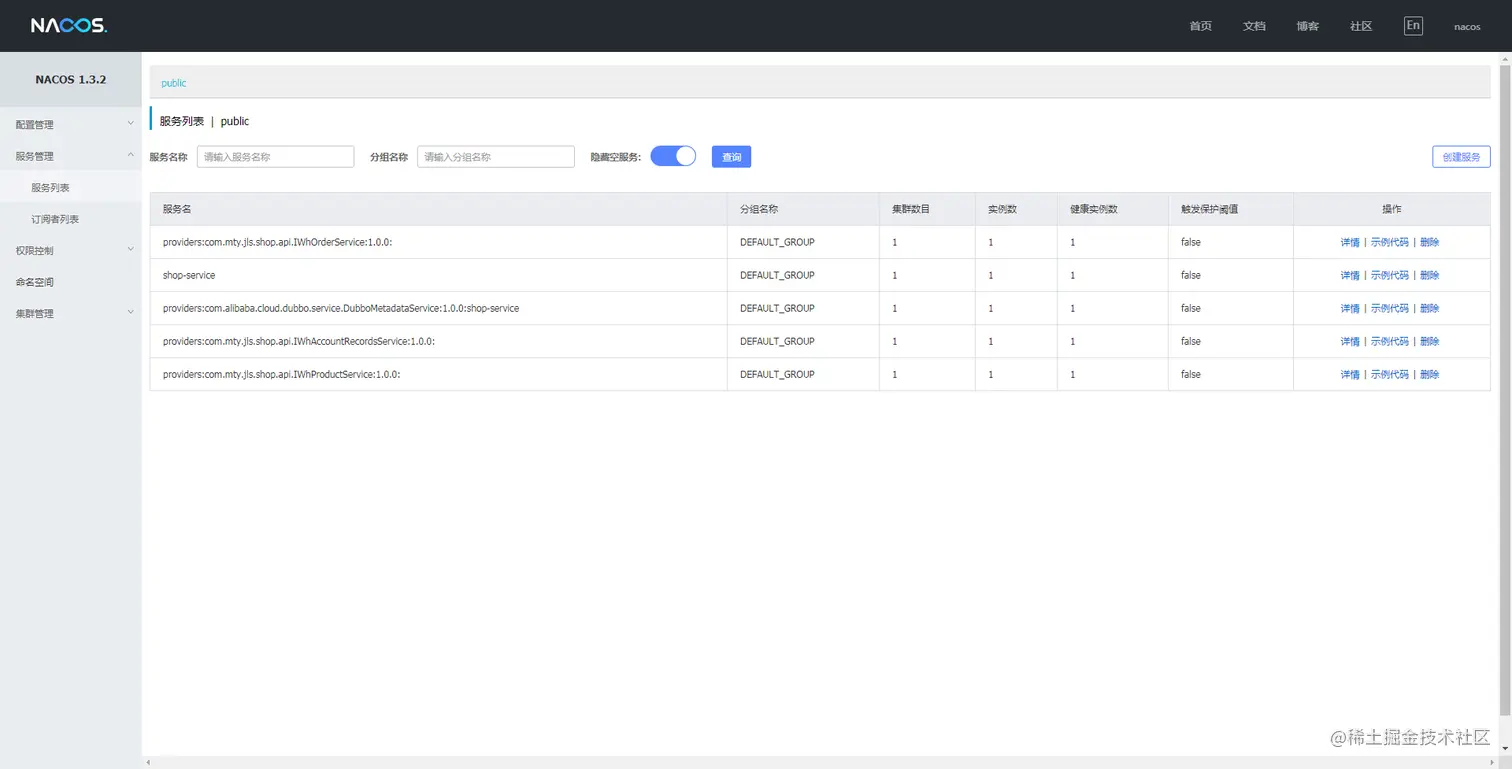
Task: Open 示例代码 for IWhAccountRecordsService row
Action: pyautogui.click(x=1389, y=341)
